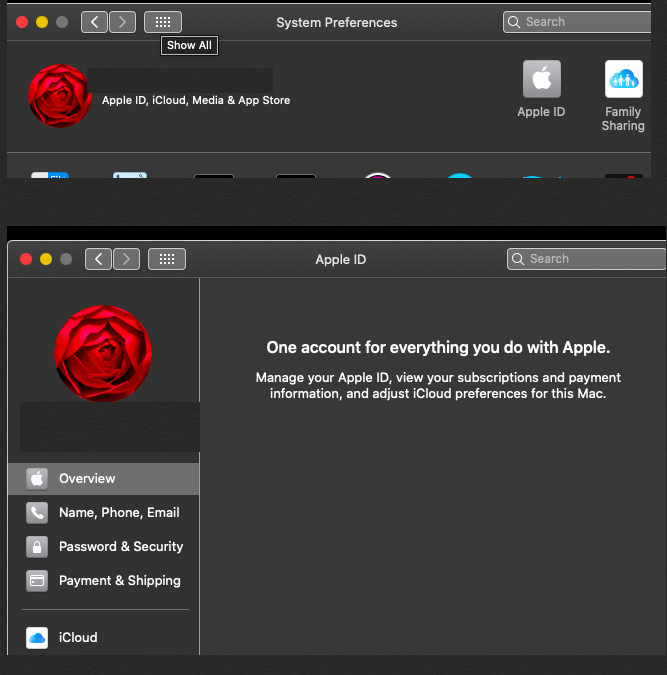Image resolution: width=667 pixels, height=675 pixels.
Task: Minimize the Apple ID window
Action: pyautogui.click(x=46, y=259)
